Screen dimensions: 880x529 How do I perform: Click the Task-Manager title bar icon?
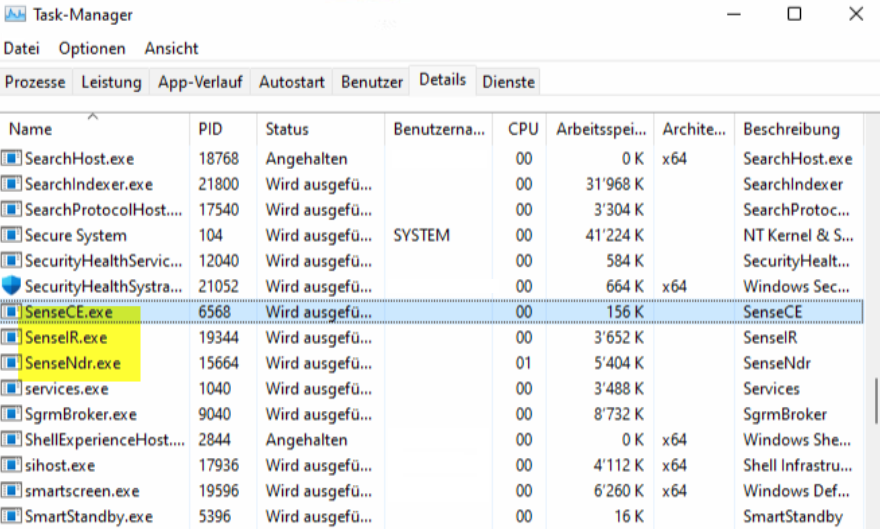point(15,14)
